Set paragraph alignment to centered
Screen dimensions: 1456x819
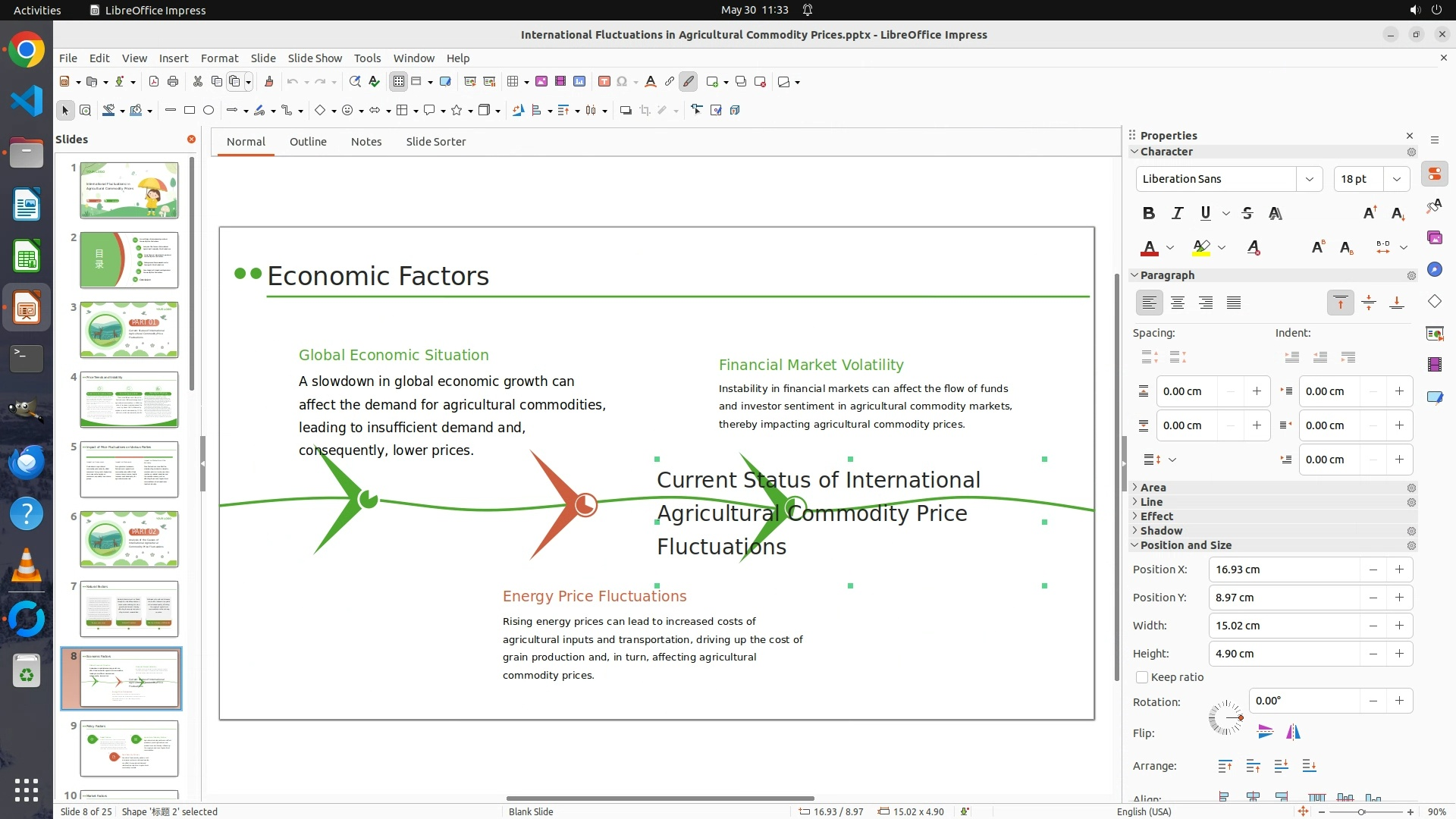click(1178, 303)
